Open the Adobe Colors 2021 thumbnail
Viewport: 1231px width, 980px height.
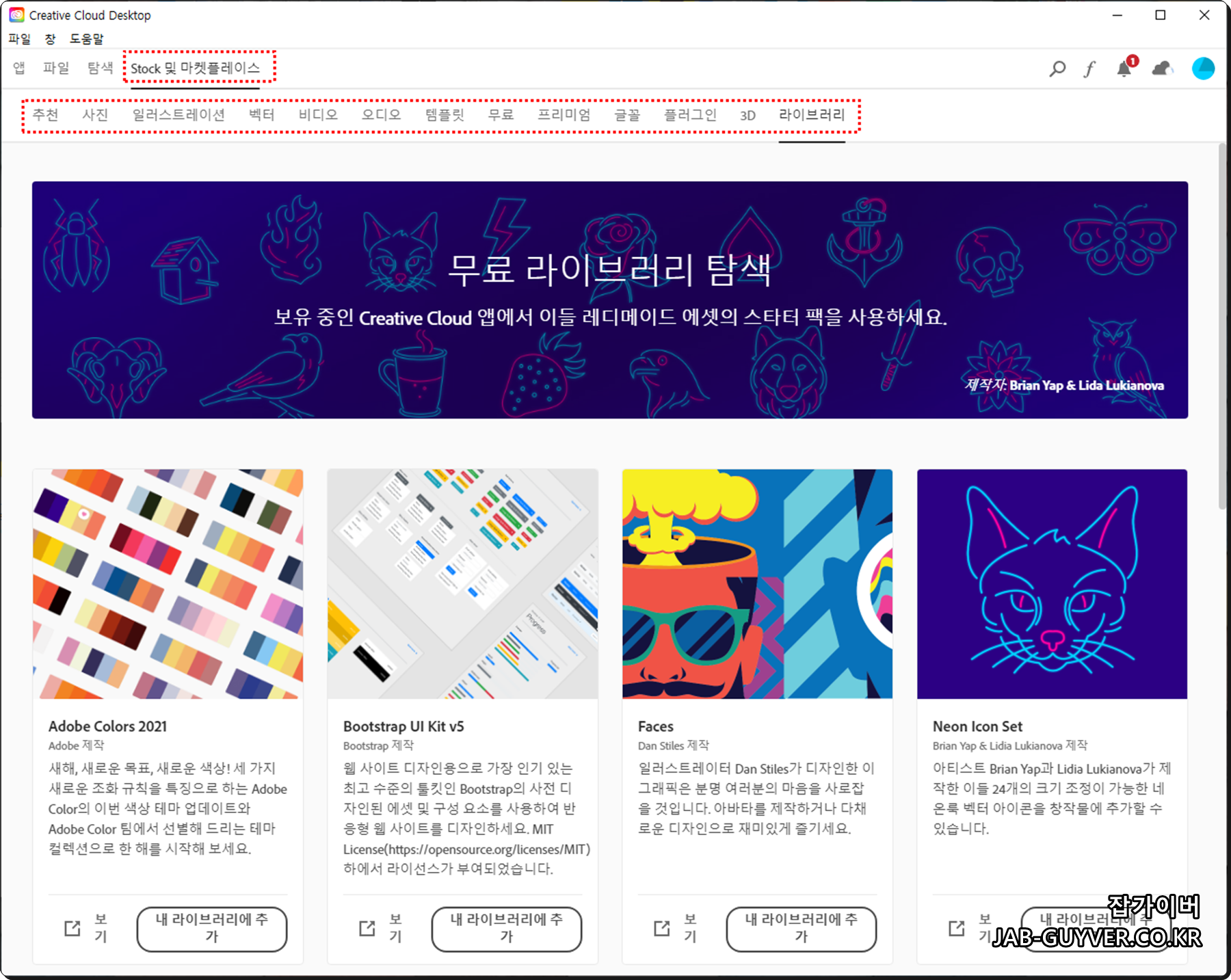(x=168, y=583)
